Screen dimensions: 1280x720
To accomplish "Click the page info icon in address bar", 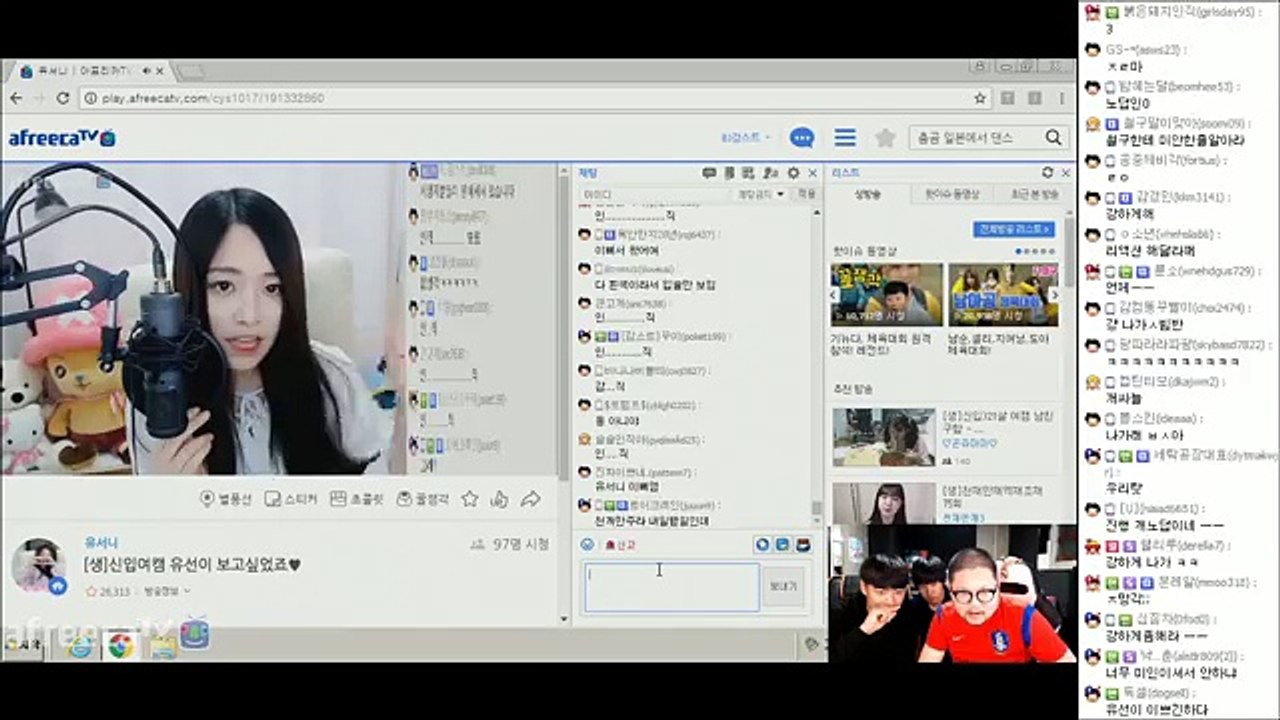I will [90, 98].
